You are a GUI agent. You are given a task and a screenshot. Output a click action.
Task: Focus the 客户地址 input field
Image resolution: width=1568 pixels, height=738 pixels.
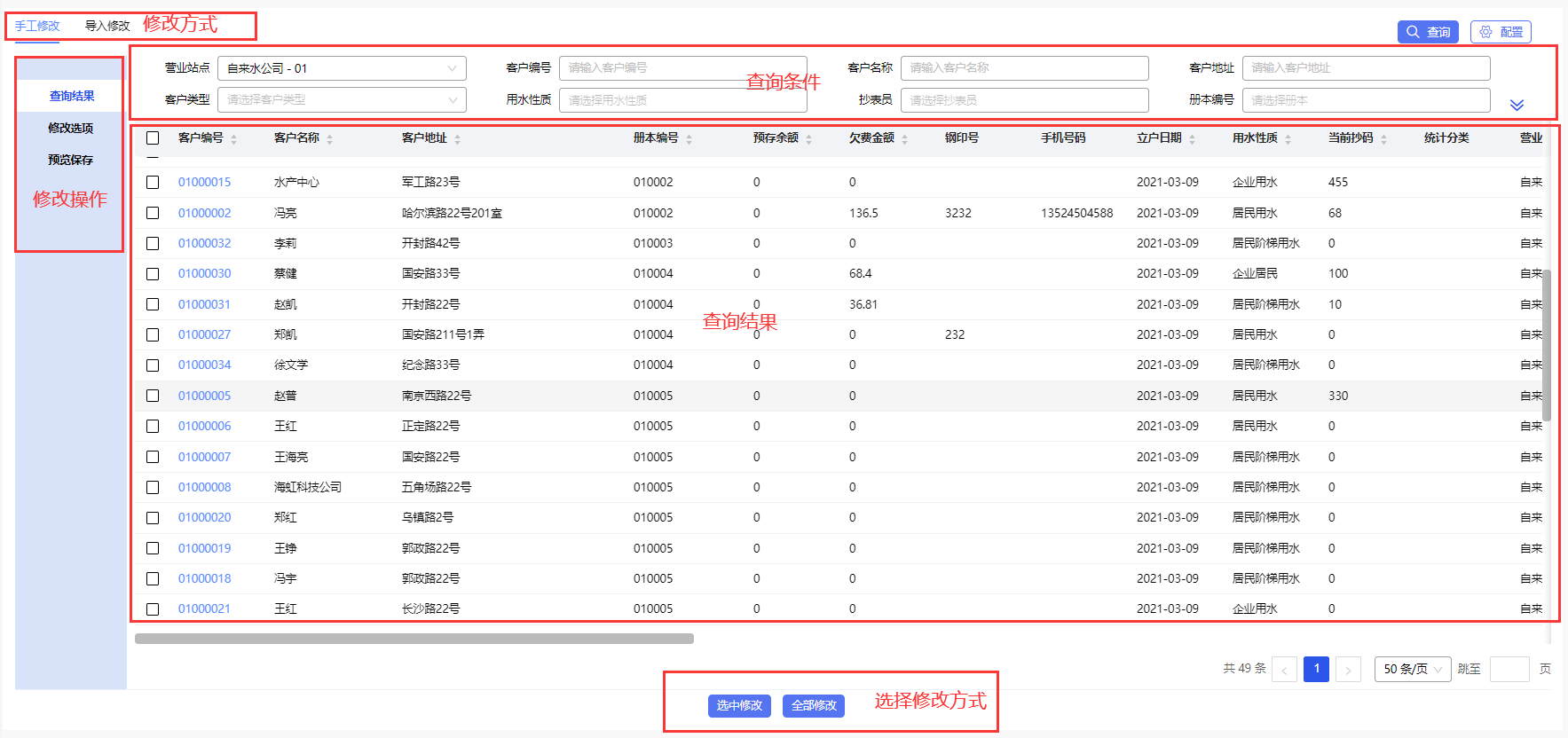point(1366,68)
